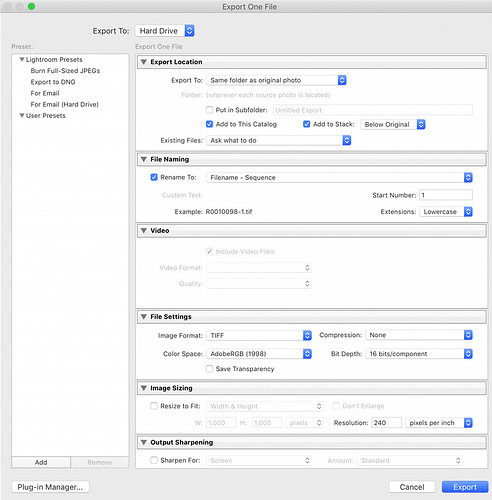The width and height of the screenshot is (492, 500).
Task: Click the blue Export button
Action: [x=465, y=487]
